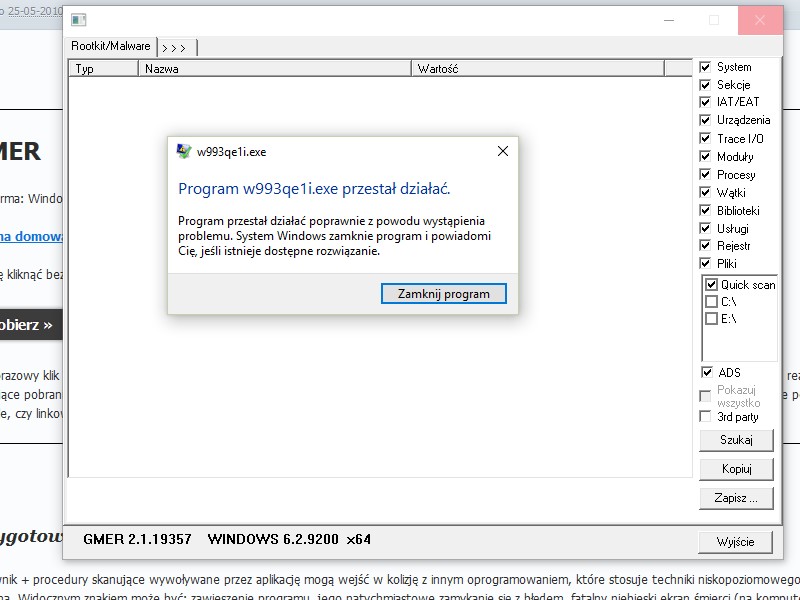
Task: Sort by the Typ column header
Action: coord(104,68)
